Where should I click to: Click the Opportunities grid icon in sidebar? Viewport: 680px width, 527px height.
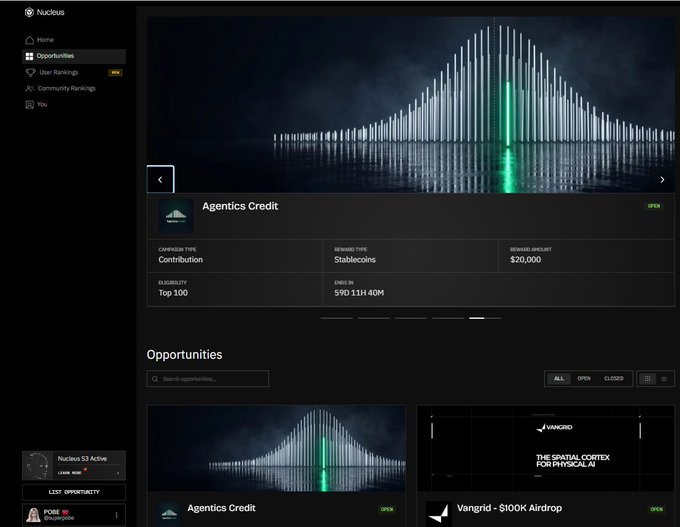click(x=29, y=56)
